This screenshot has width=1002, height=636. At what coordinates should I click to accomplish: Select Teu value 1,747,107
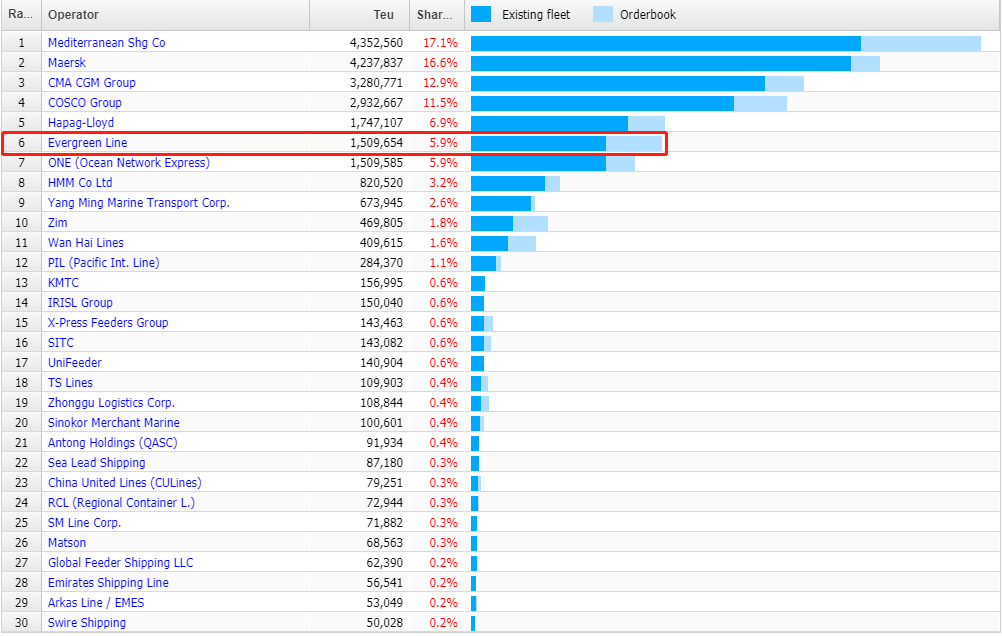point(376,123)
